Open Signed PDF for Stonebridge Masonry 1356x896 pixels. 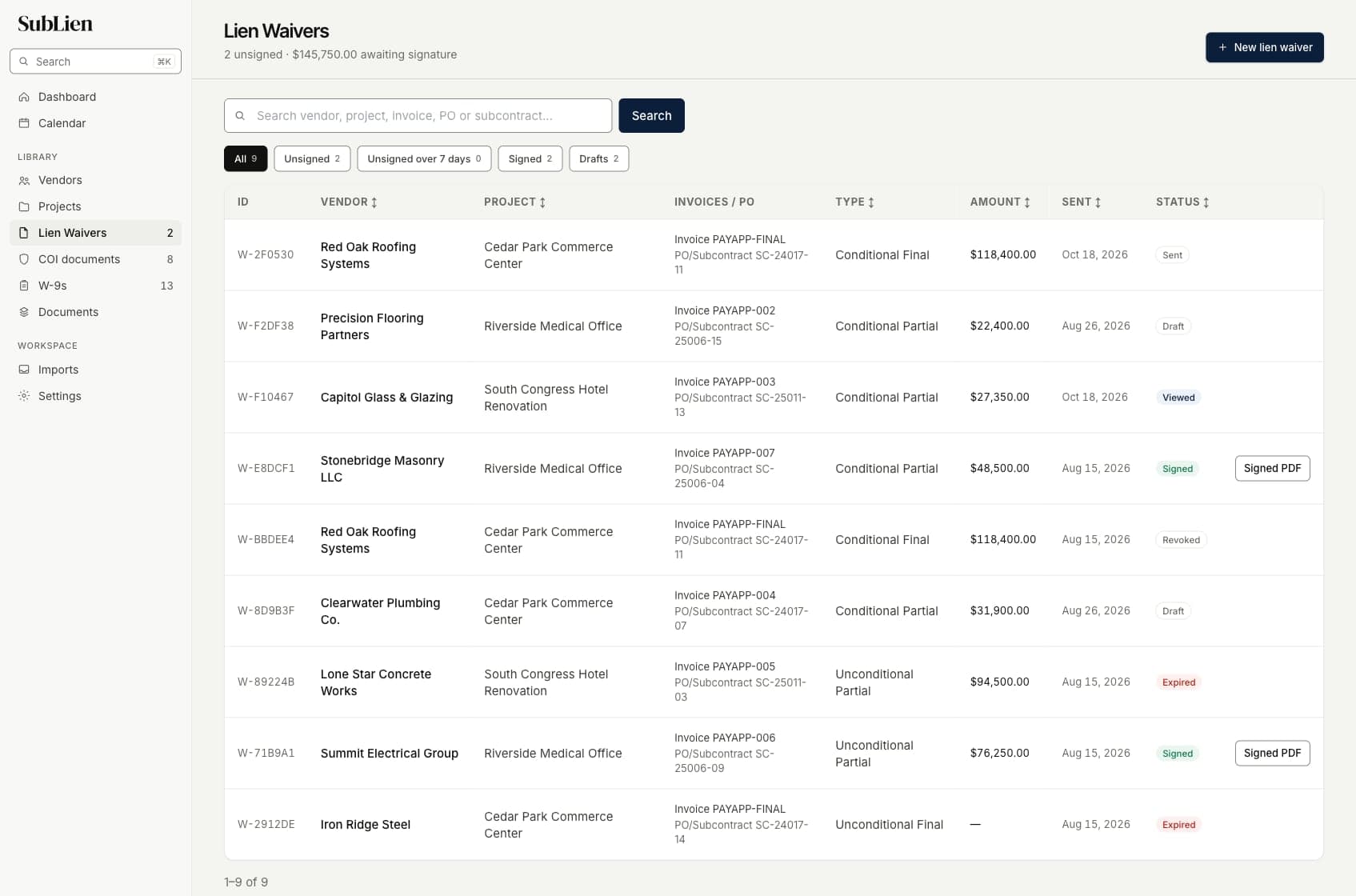[1272, 469]
